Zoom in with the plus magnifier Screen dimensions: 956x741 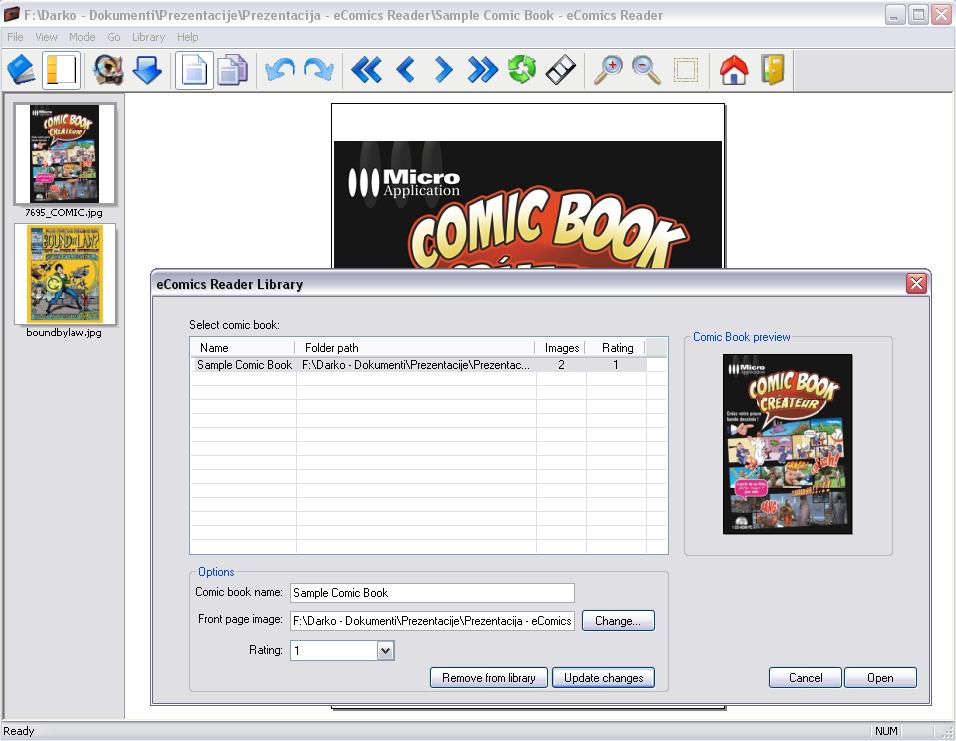point(608,70)
